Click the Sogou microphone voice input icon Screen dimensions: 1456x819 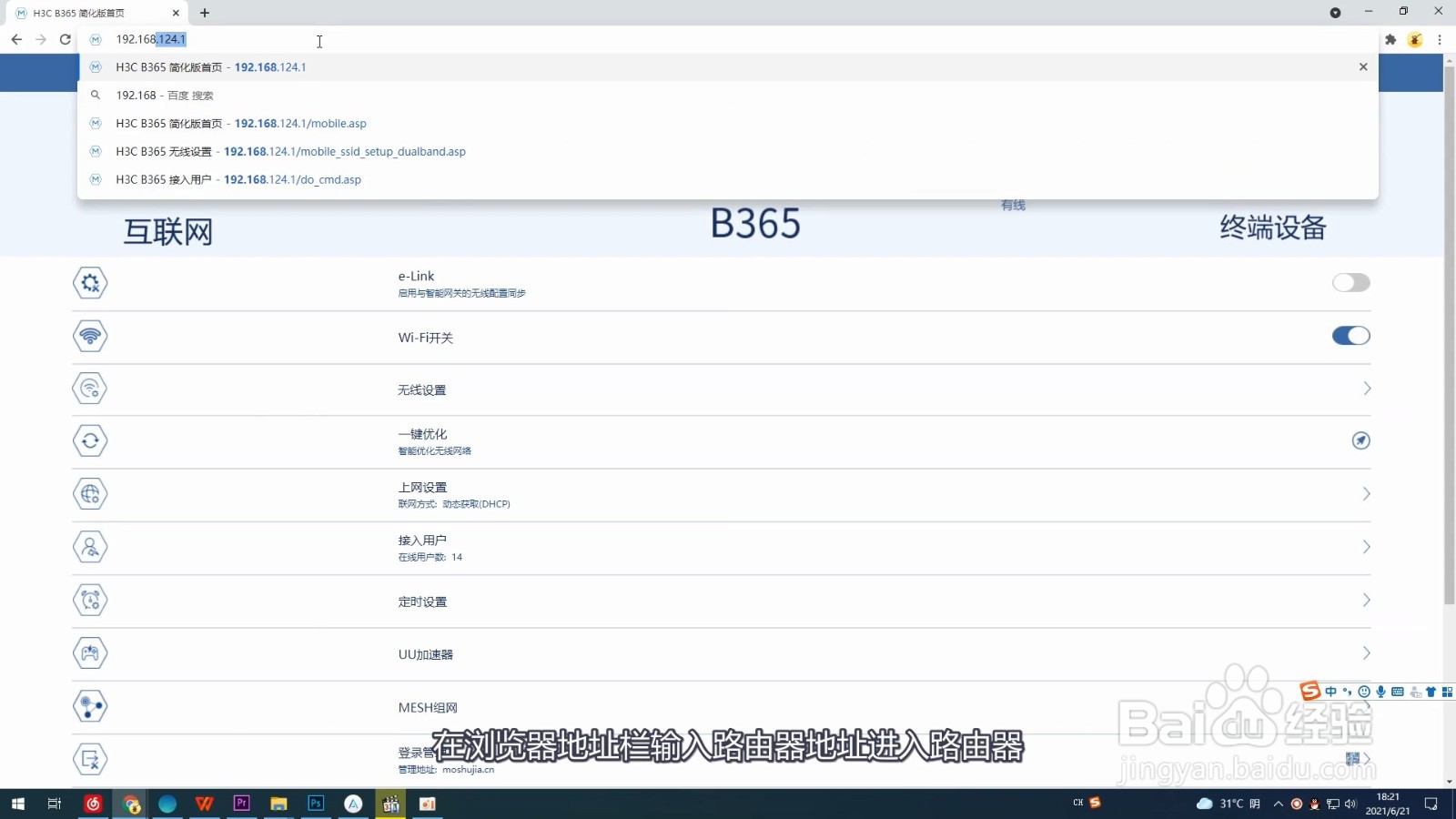coord(1380,692)
